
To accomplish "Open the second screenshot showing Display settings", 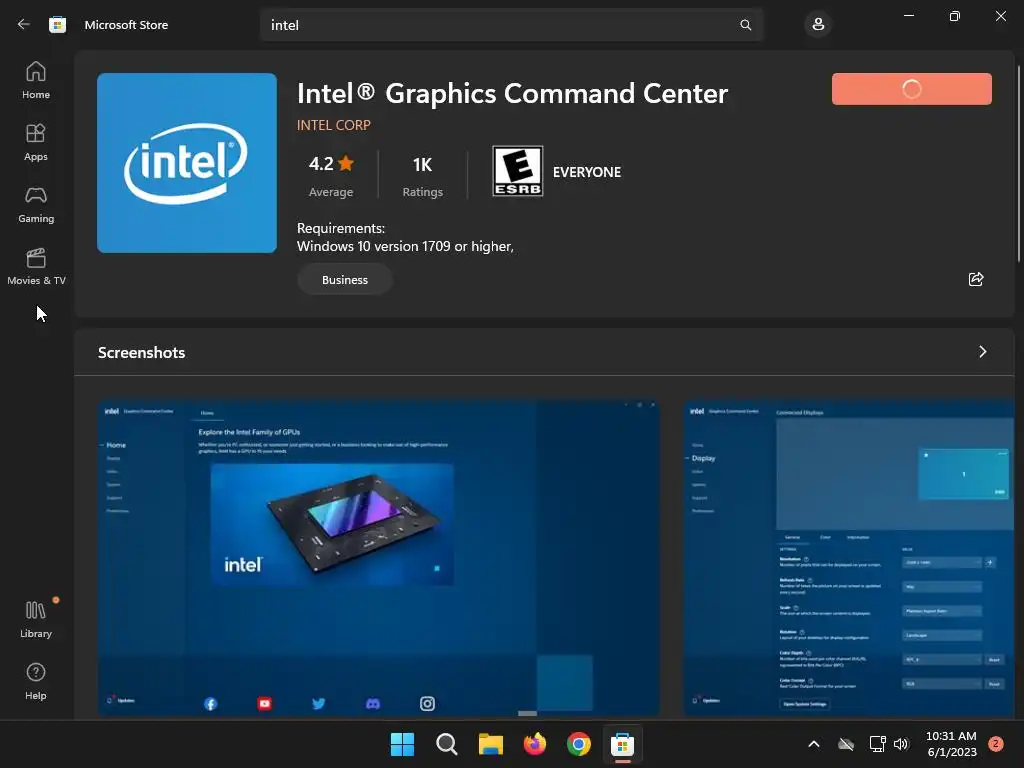I will (849, 558).
